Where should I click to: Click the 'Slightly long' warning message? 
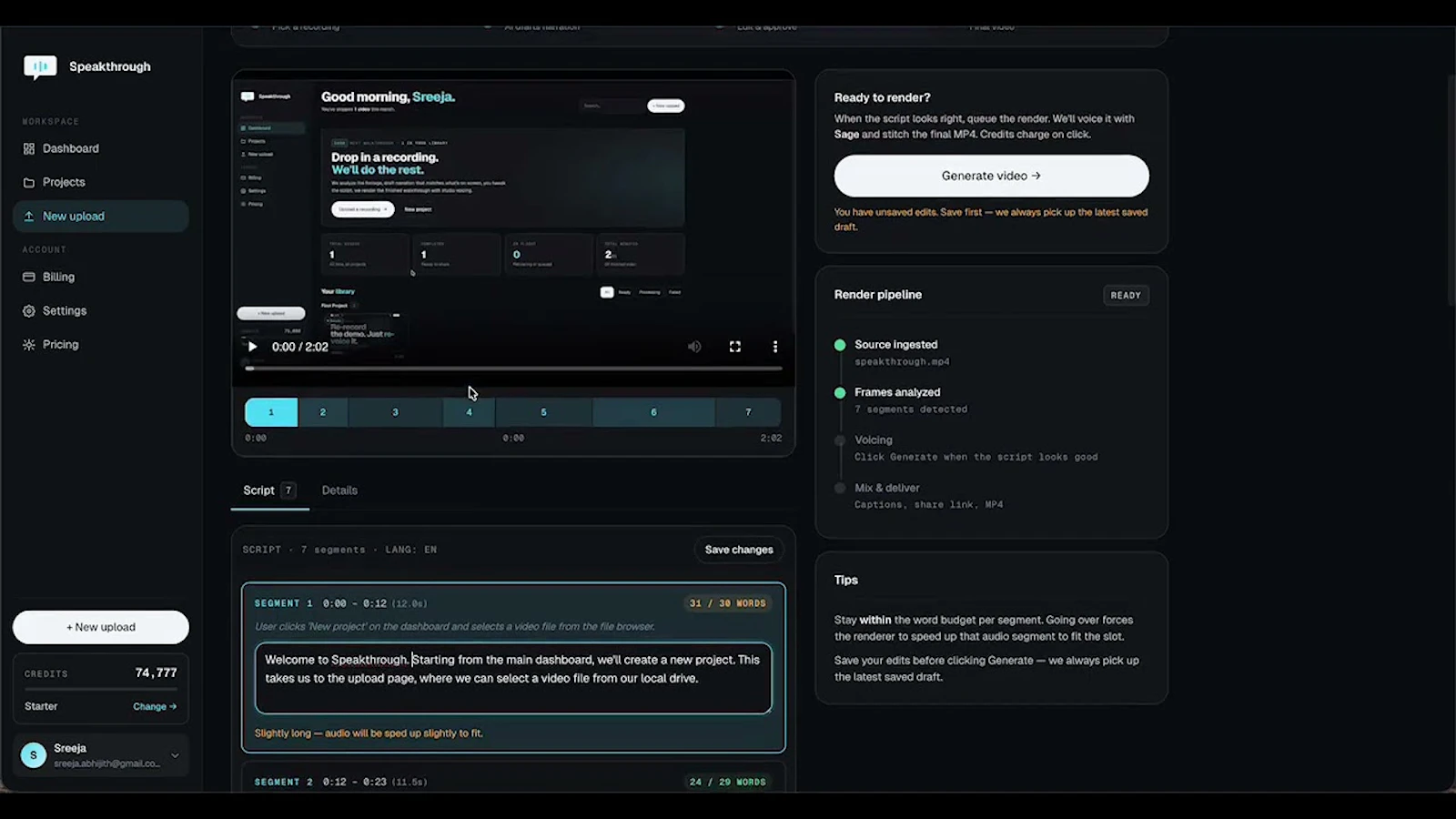click(x=369, y=733)
